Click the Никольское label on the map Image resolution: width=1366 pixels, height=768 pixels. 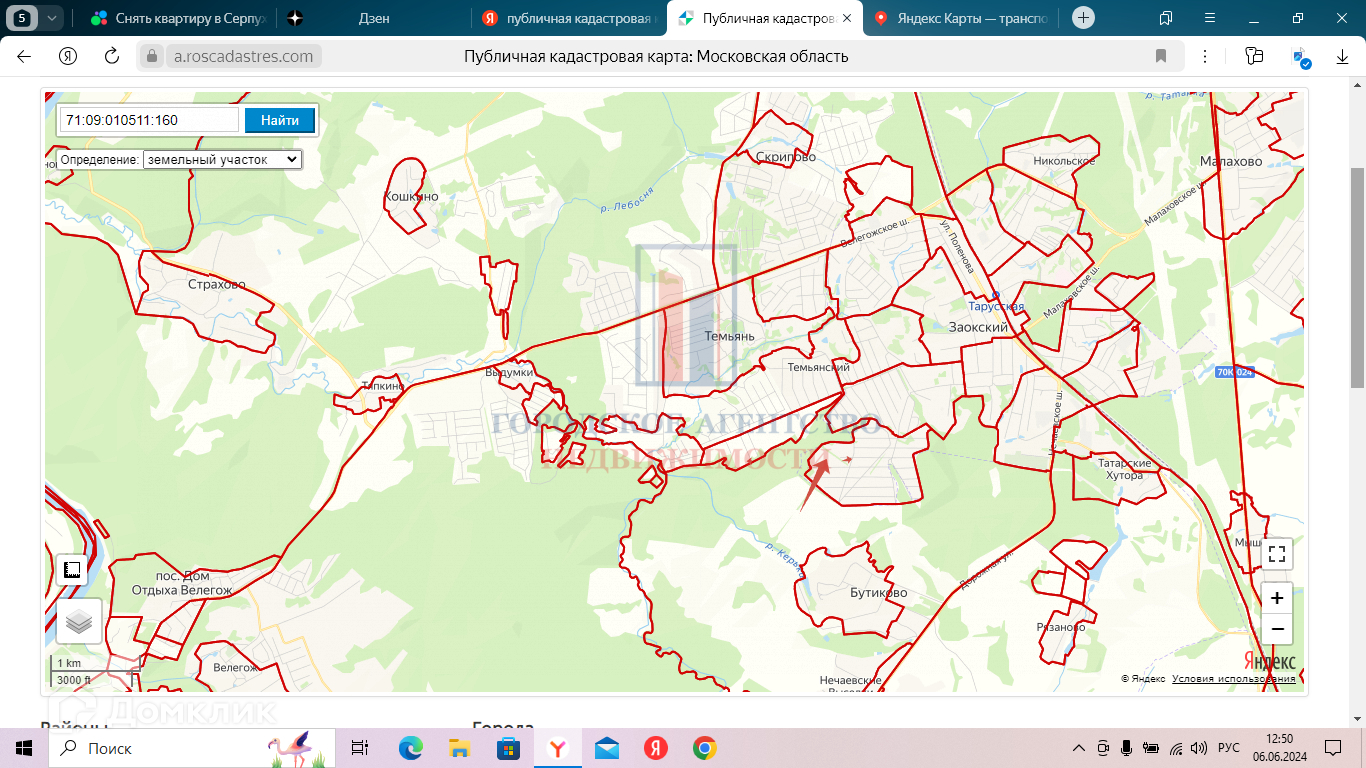tap(1064, 160)
